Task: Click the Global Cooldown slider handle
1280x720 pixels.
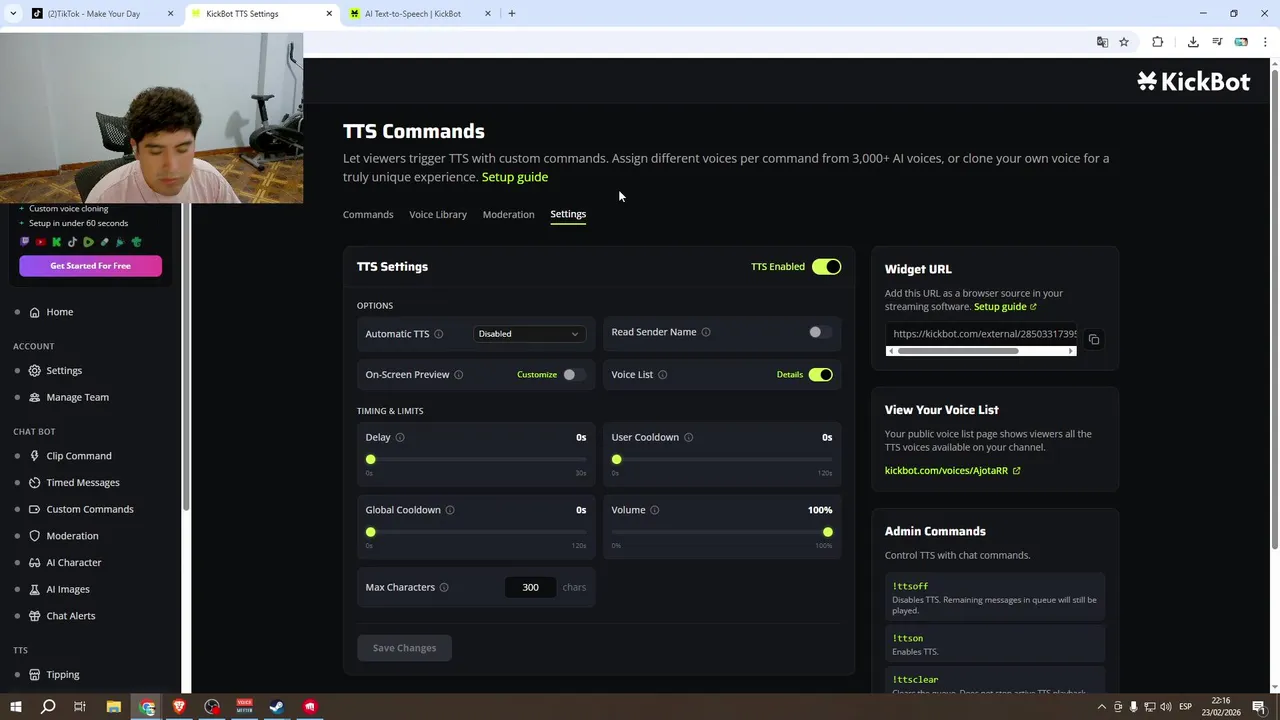Action: pyautogui.click(x=371, y=532)
